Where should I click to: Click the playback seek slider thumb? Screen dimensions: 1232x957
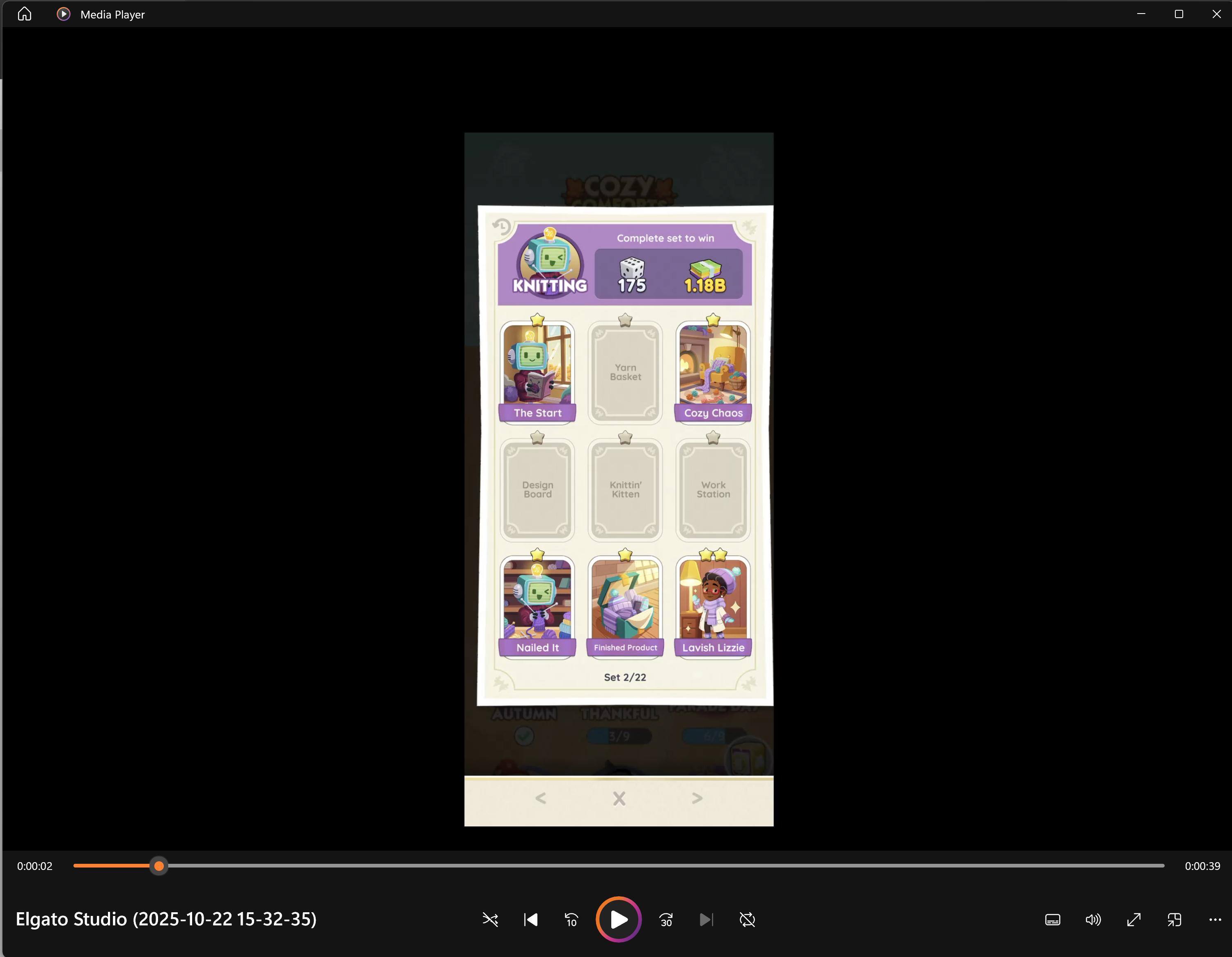[159, 865]
